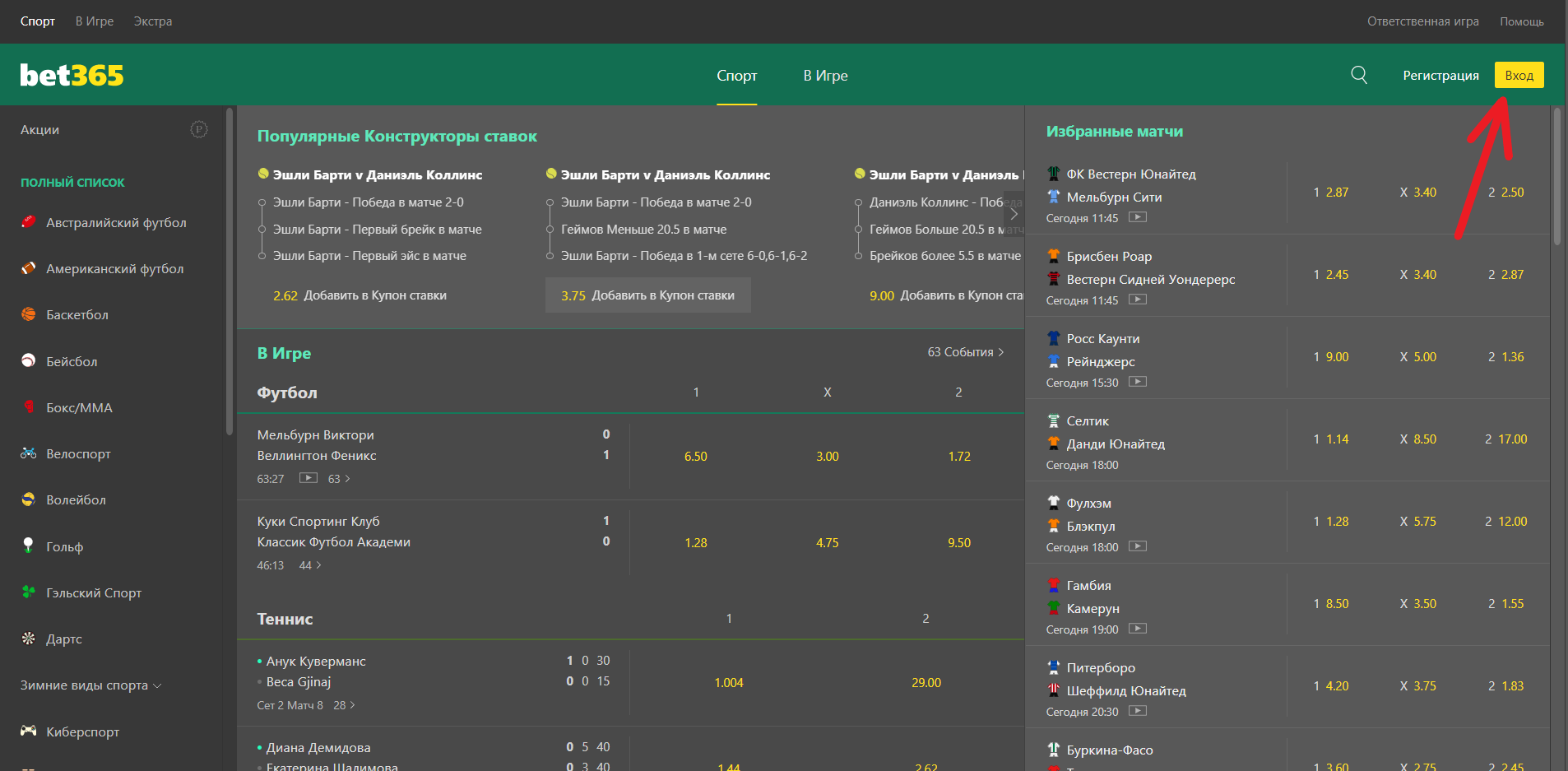Select Американский футбол ball icon

point(29,268)
